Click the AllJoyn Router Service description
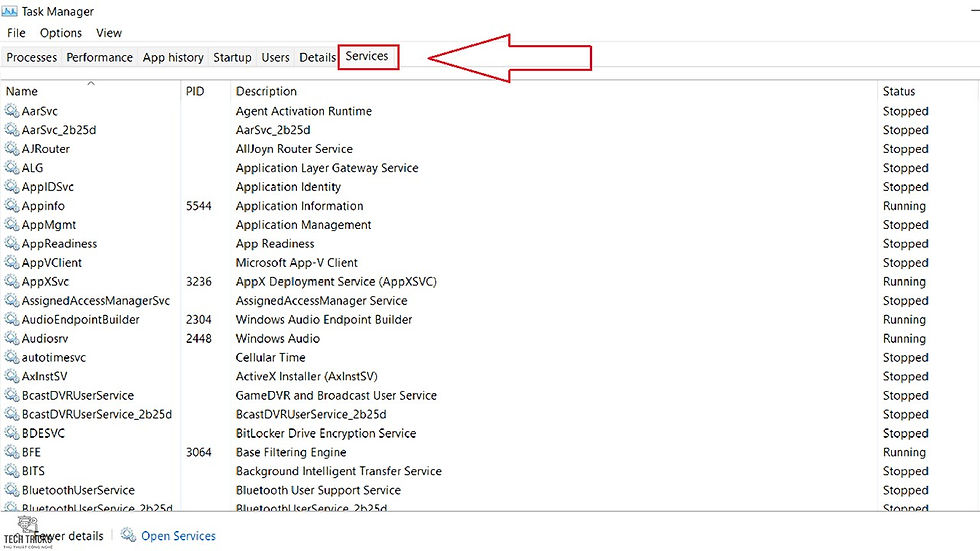 294,149
